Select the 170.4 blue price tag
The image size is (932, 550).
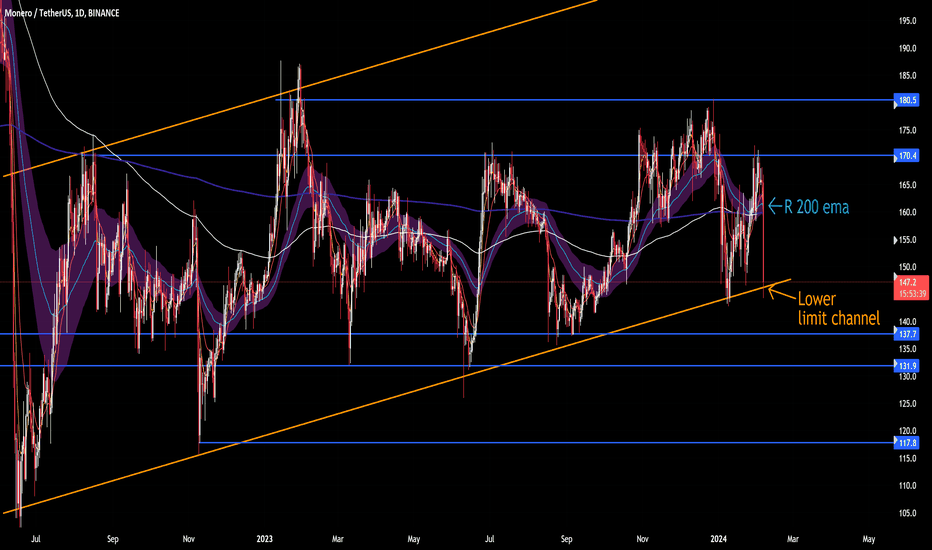tap(907, 156)
